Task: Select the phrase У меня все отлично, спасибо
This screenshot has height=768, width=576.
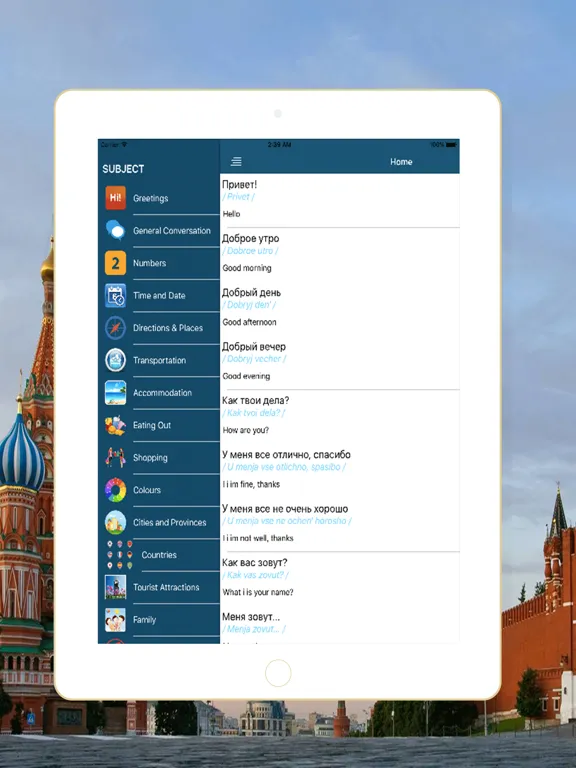Action: click(286, 455)
